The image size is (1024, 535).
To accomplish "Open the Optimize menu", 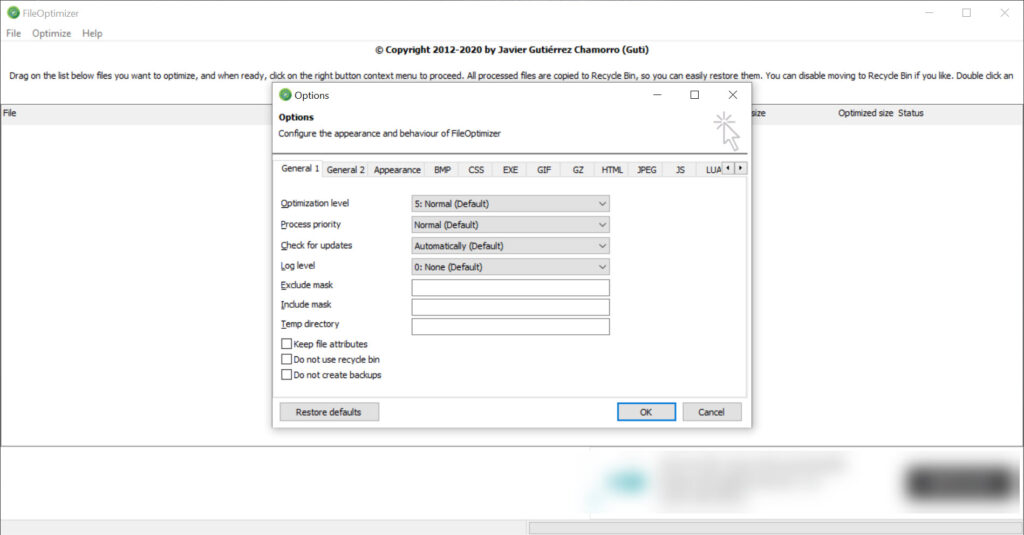I will (x=52, y=33).
